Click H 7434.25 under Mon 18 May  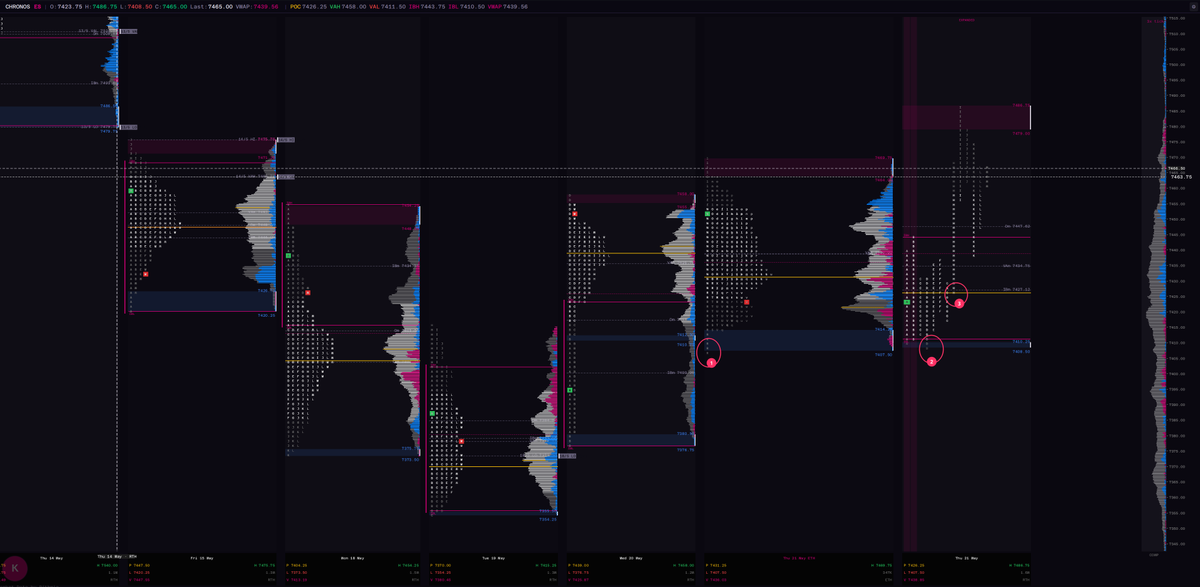coord(407,565)
